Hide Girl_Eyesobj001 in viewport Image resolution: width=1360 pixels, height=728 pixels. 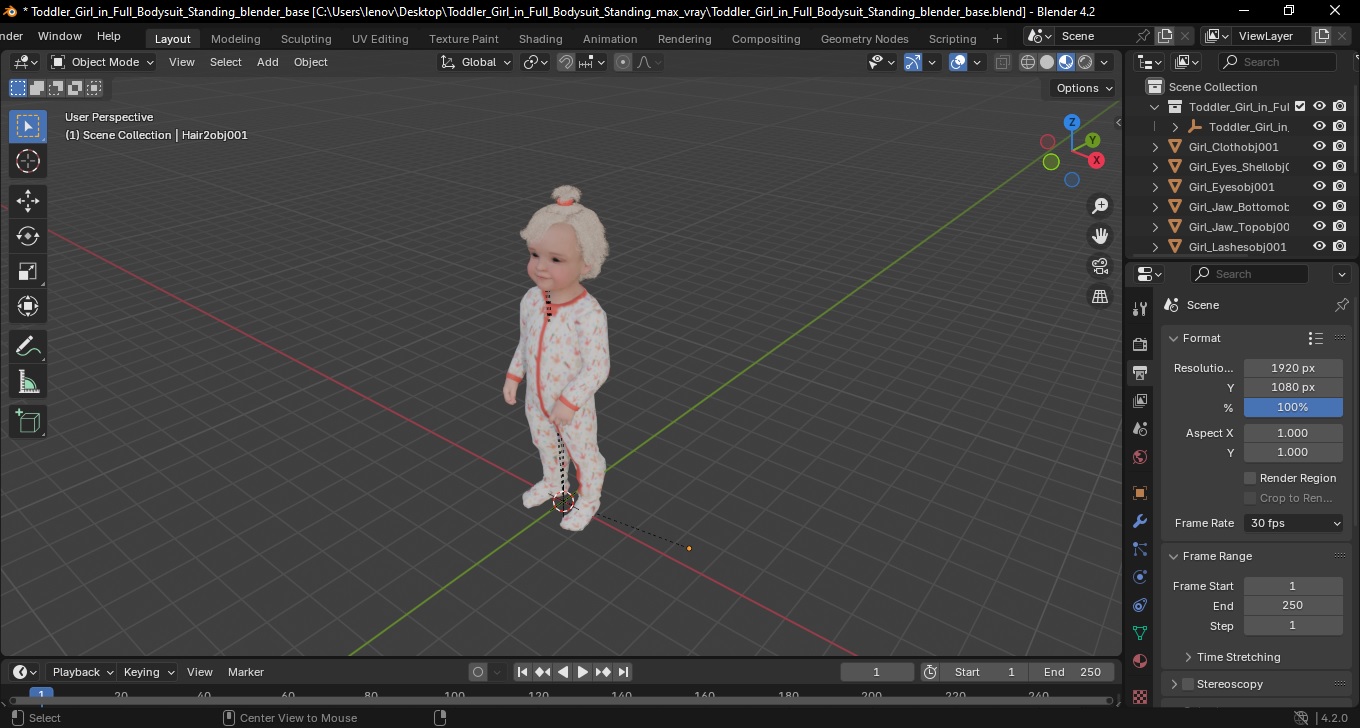1320,186
